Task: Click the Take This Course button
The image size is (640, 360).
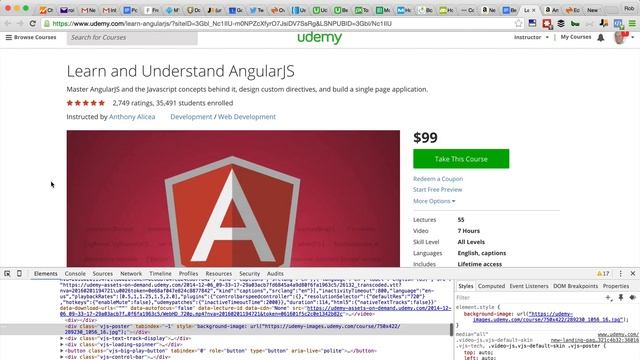Action: coord(461,159)
